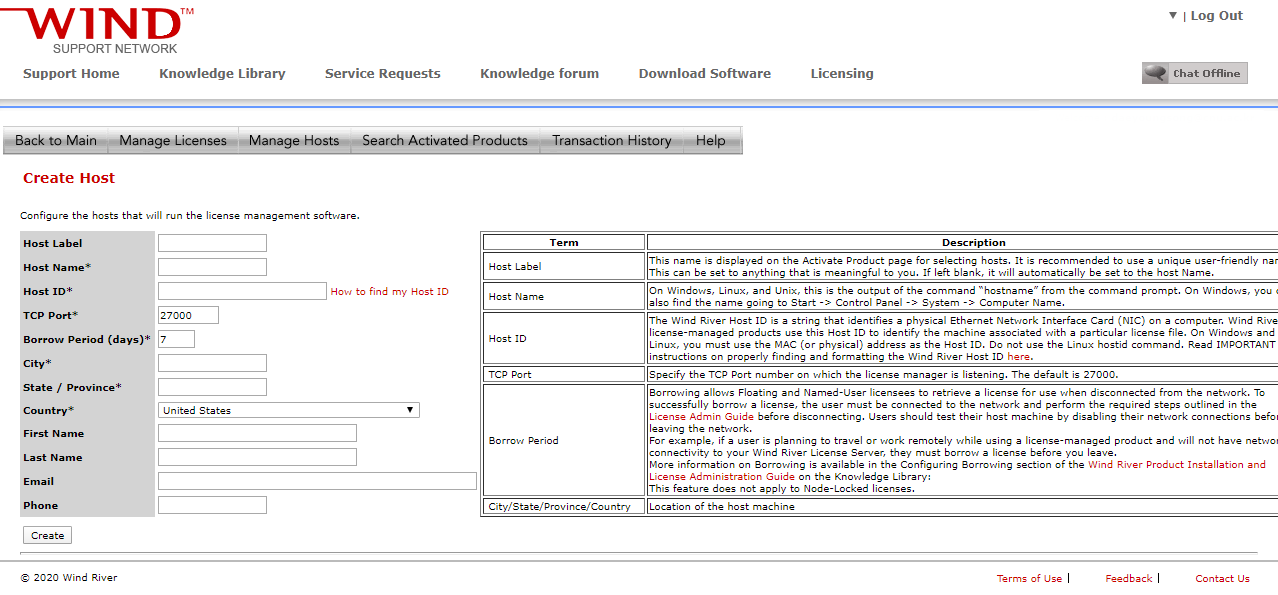The height and width of the screenshot is (595, 1278).
Task: Focus the TCP Port field
Action: click(x=188, y=315)
